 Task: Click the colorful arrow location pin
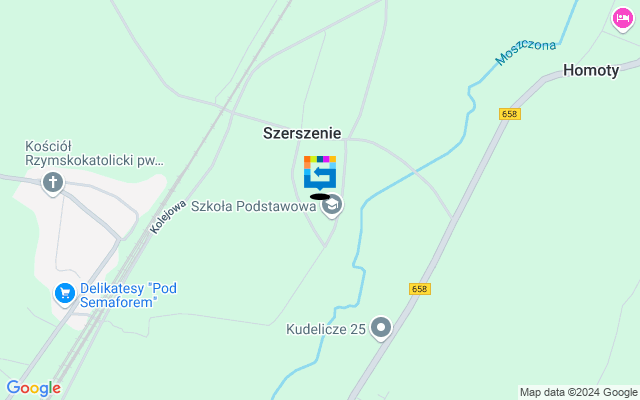pos(320,173)
